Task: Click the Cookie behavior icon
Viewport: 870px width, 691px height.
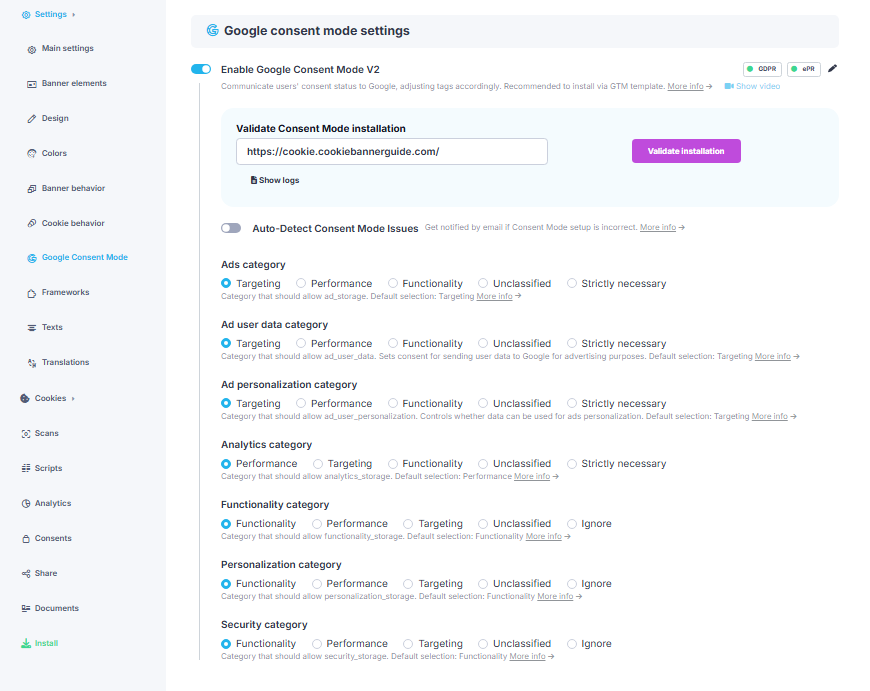Action: tap(32, 223)
